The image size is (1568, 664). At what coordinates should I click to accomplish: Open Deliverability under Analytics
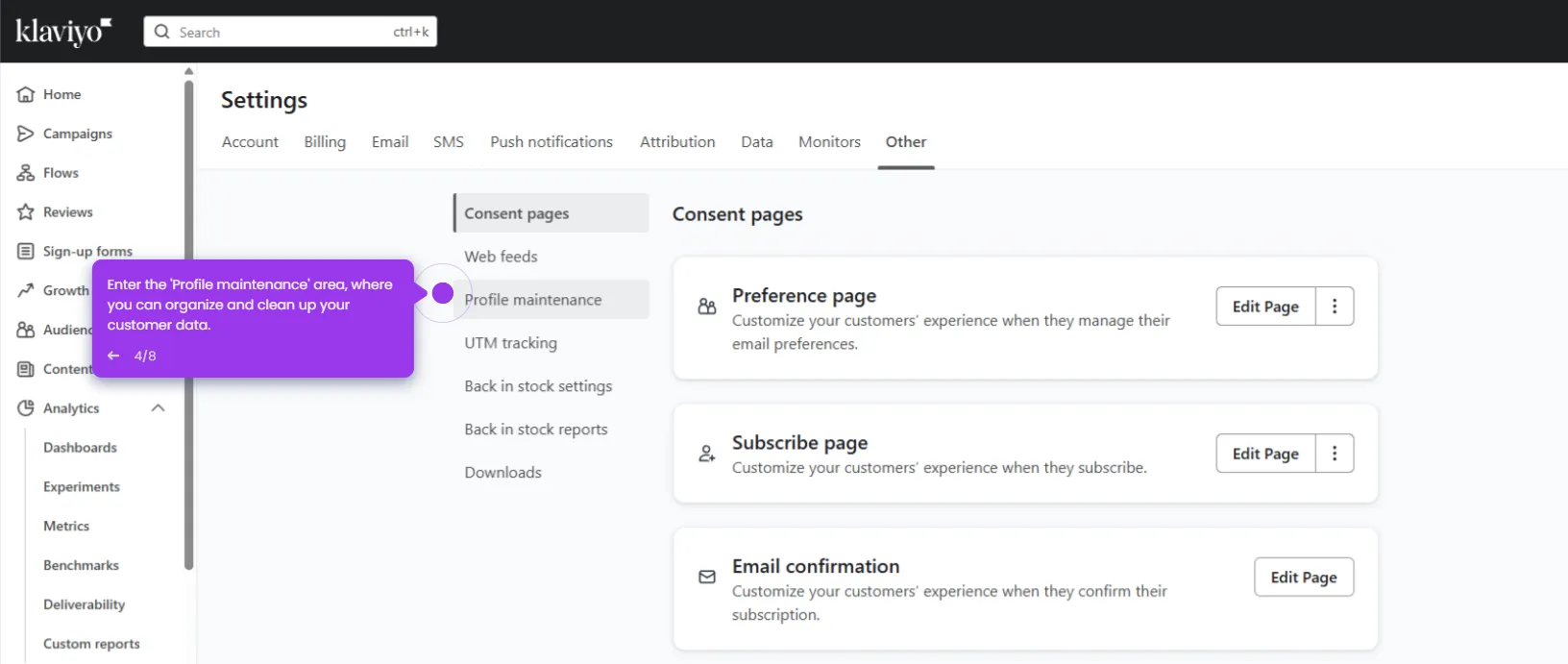84,604
